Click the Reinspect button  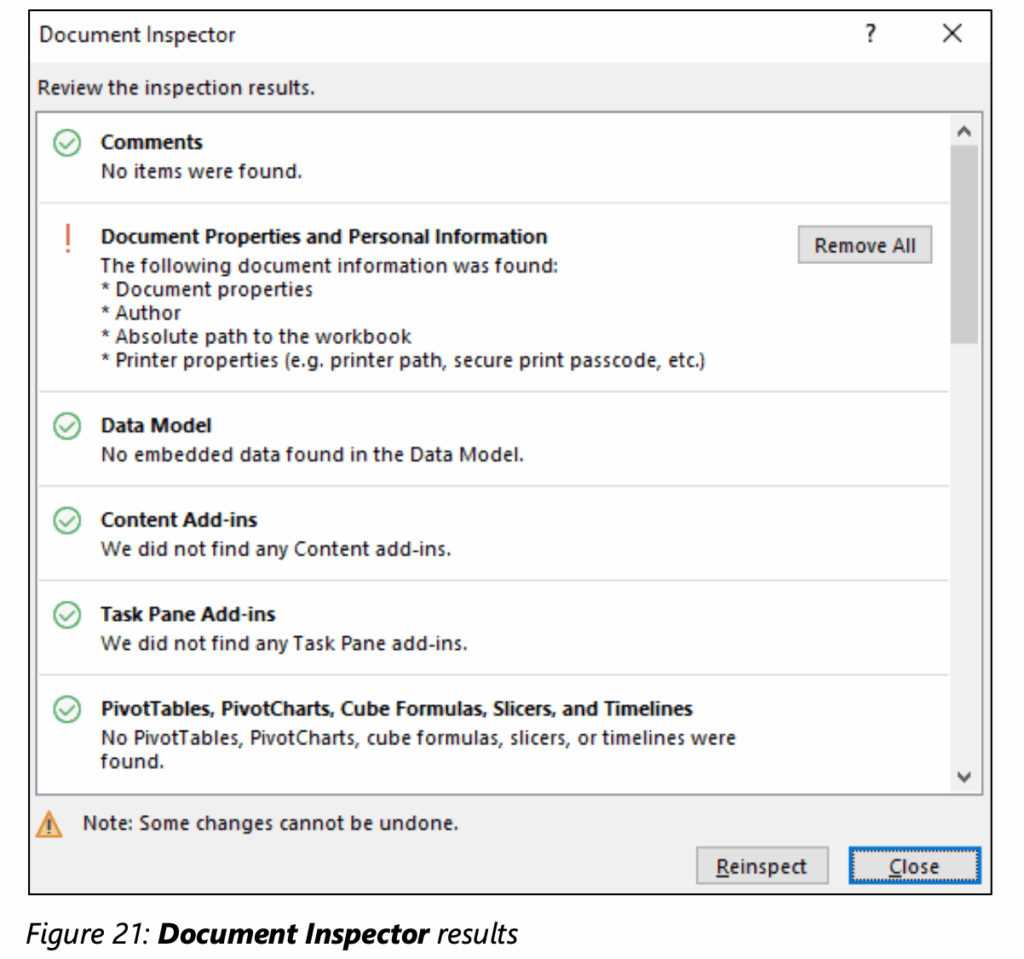pyautogui.click(x=762, y=866)
